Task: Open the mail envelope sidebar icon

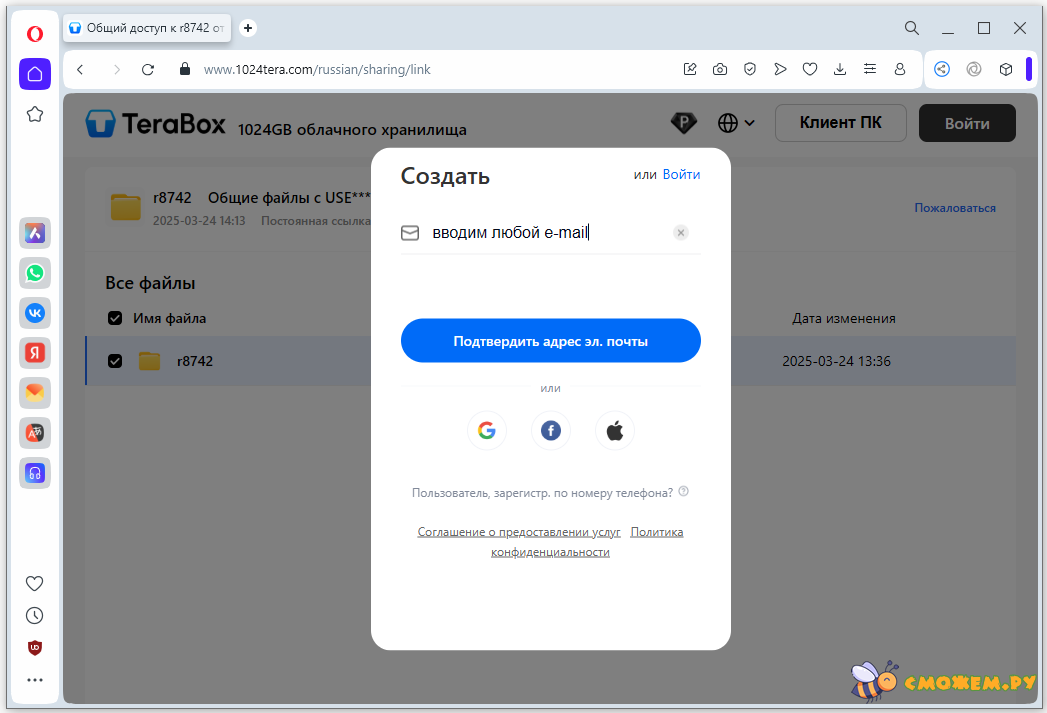Action: [x=35, y=393]
